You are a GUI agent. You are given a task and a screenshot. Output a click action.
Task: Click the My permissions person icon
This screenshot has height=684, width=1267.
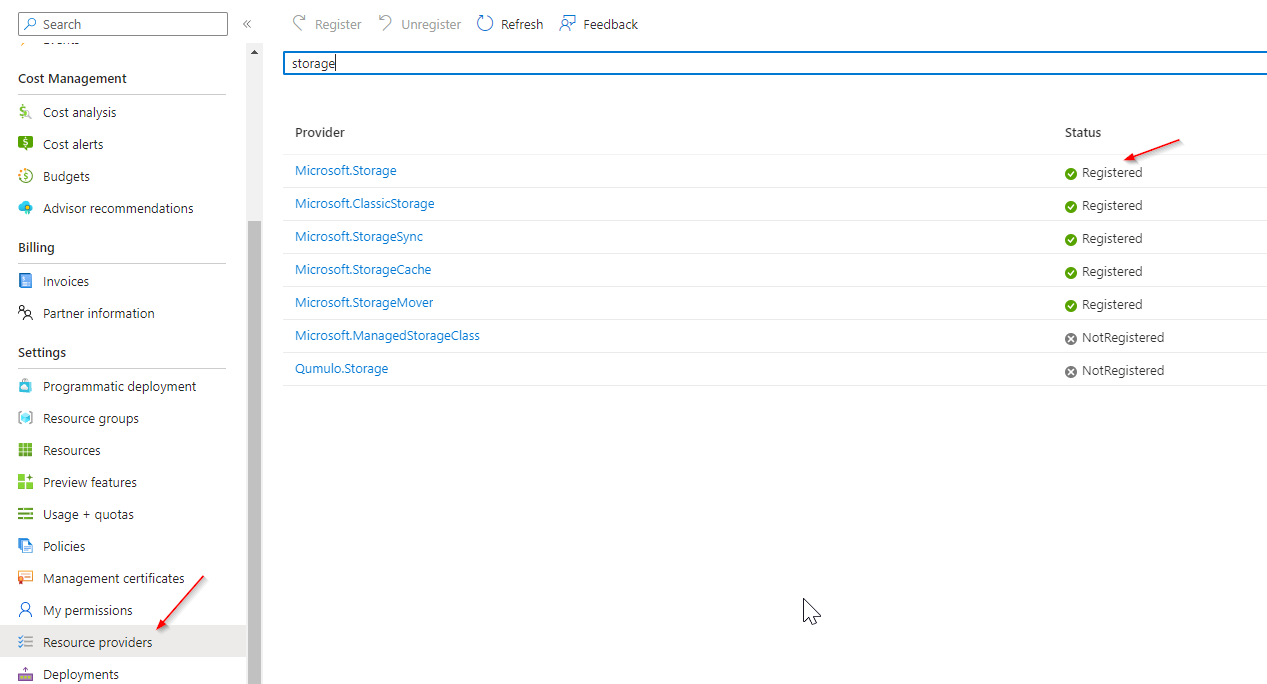pyautogui.click(x=26, y=610)
